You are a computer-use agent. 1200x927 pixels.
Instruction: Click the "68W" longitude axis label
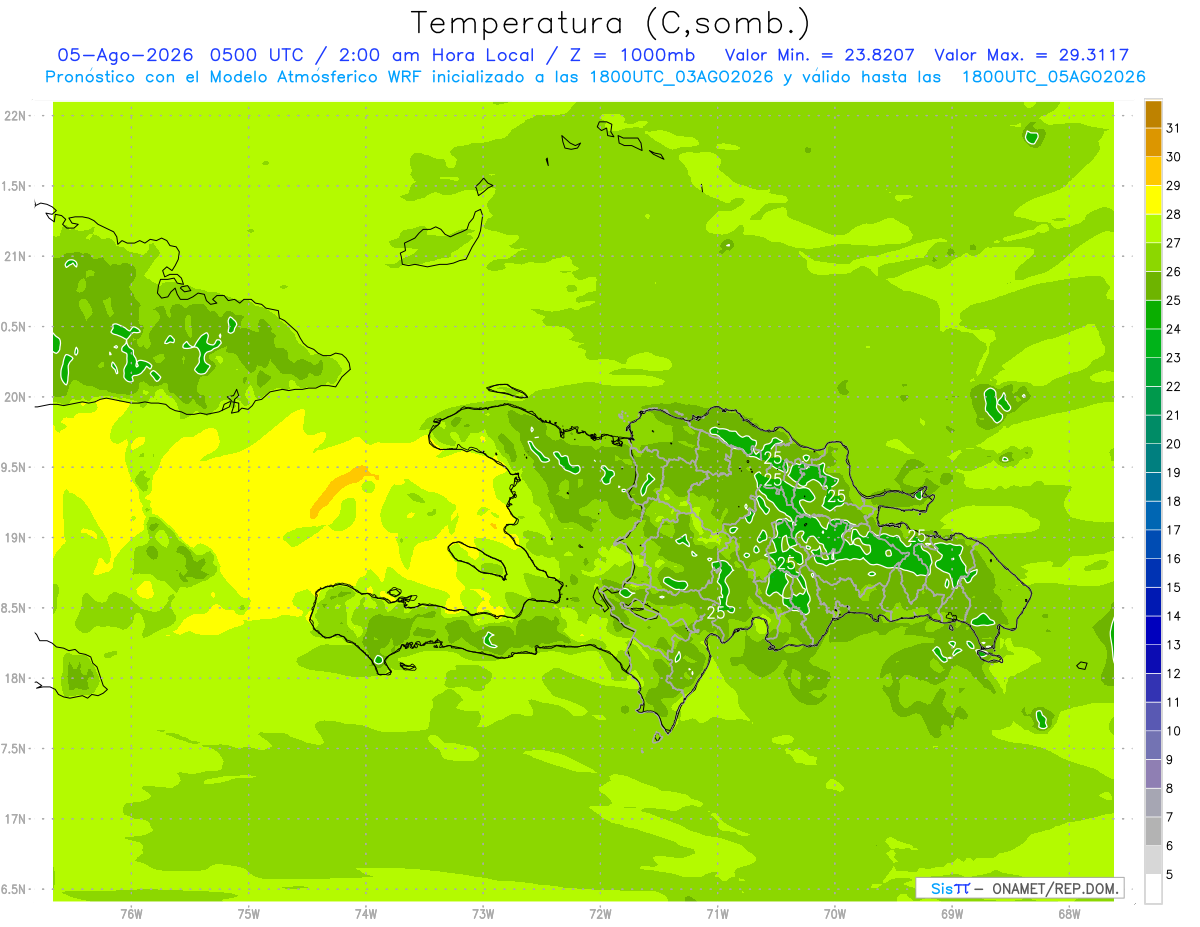click(1069, 913)
